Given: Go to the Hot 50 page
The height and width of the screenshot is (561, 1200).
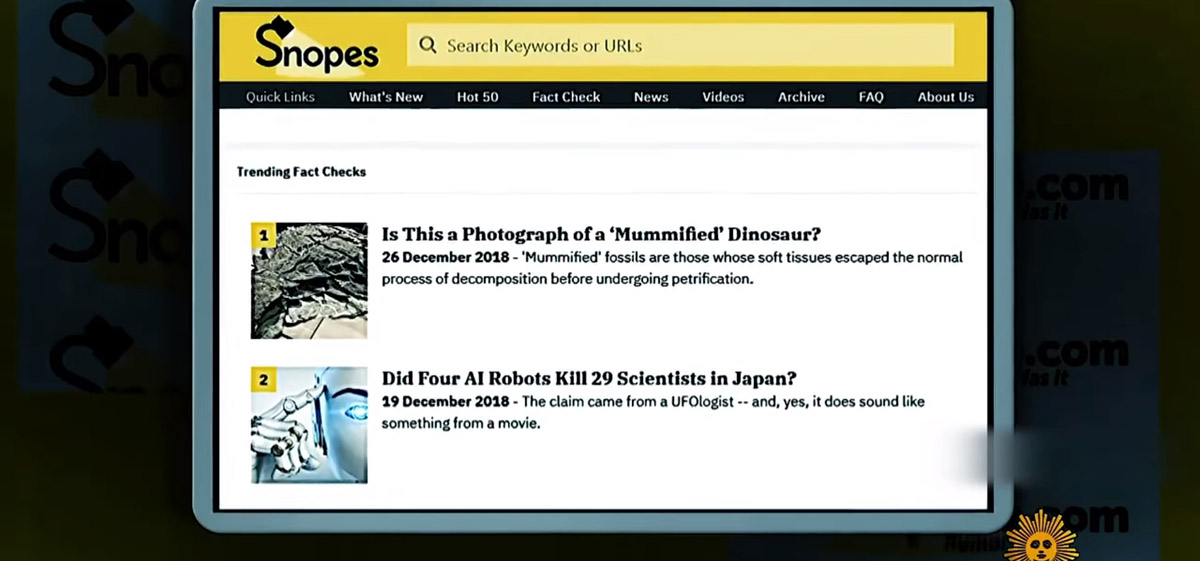Looking at the screenshot, I should (x=477, y=97).
